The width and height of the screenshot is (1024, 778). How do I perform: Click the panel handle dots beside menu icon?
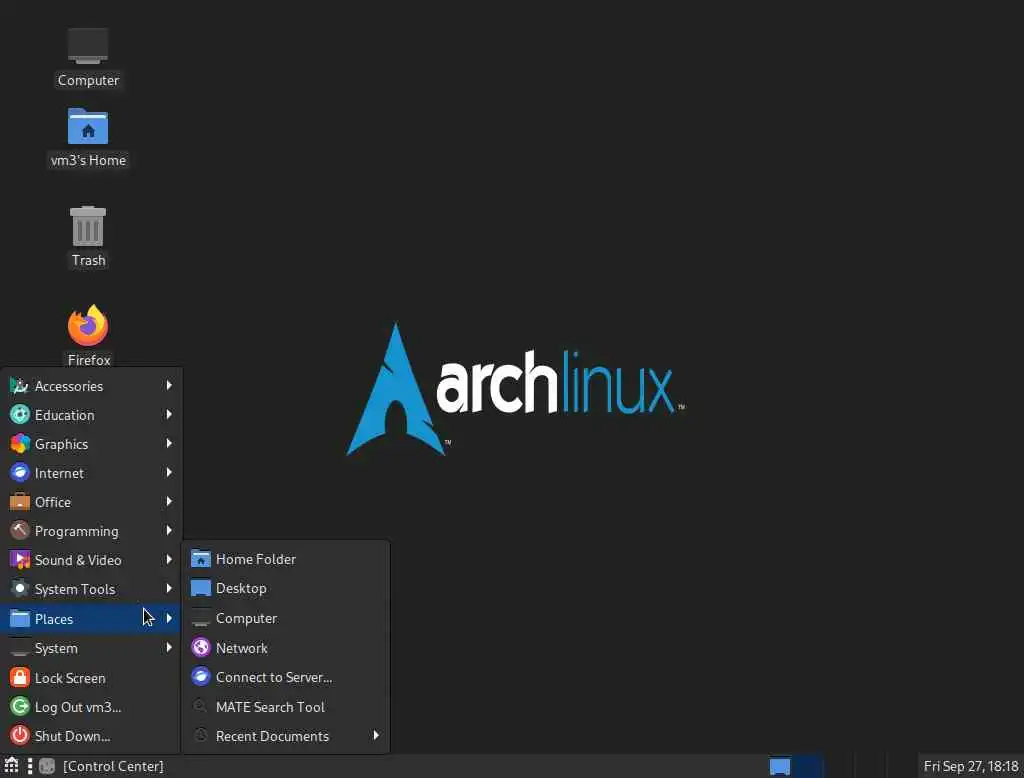[29, 766]
